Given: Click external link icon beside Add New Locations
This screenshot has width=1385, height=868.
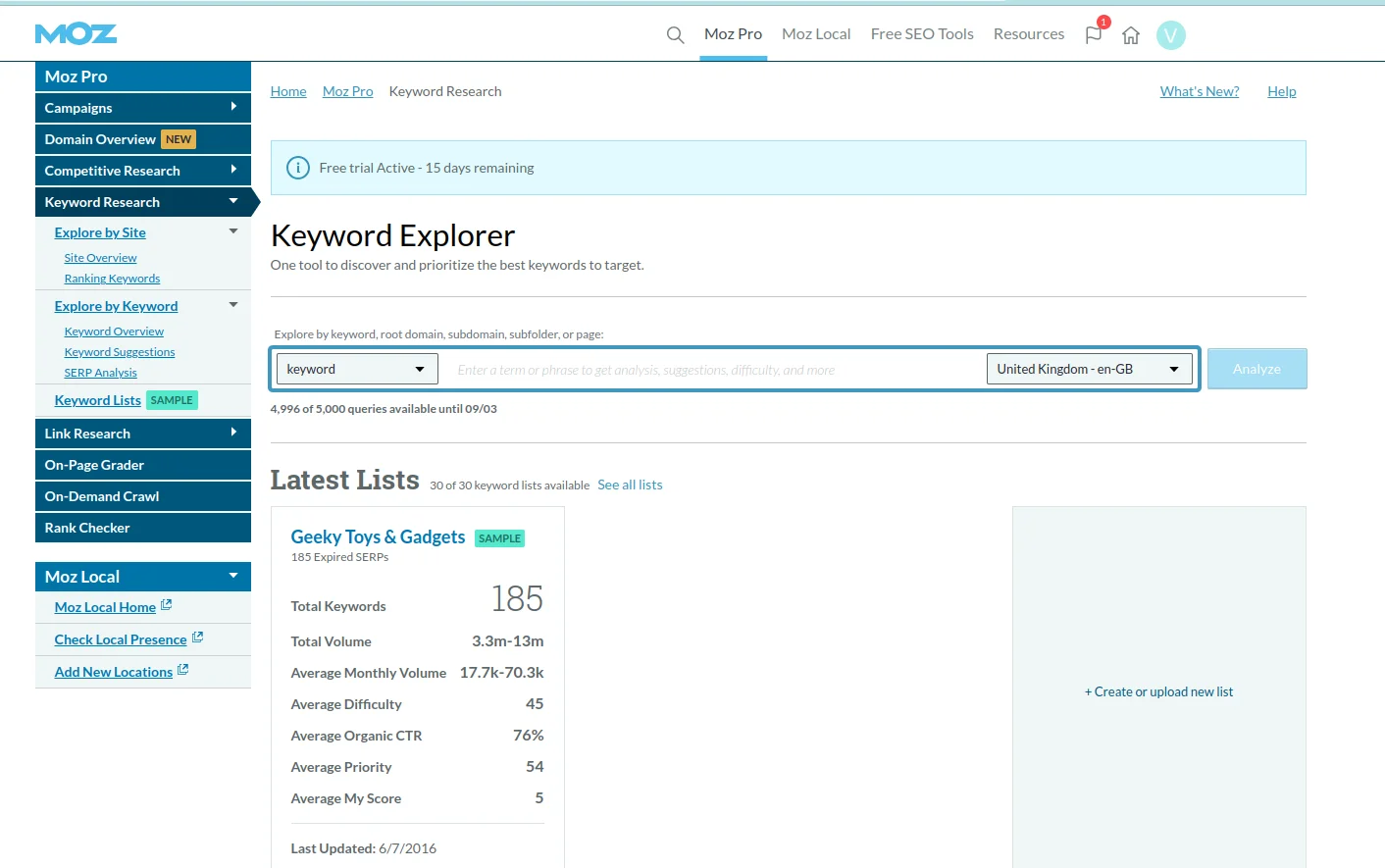Looking at the screenshot, I should coord(182,670).
